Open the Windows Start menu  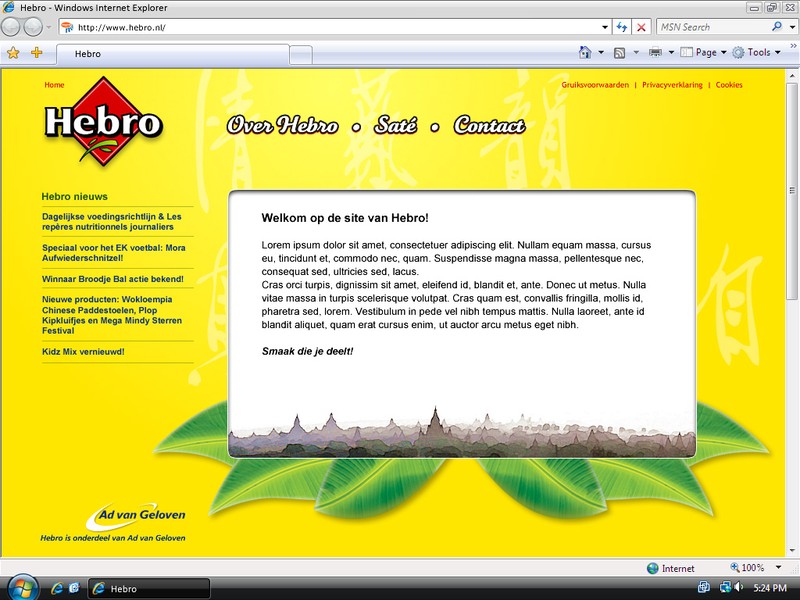21,587
